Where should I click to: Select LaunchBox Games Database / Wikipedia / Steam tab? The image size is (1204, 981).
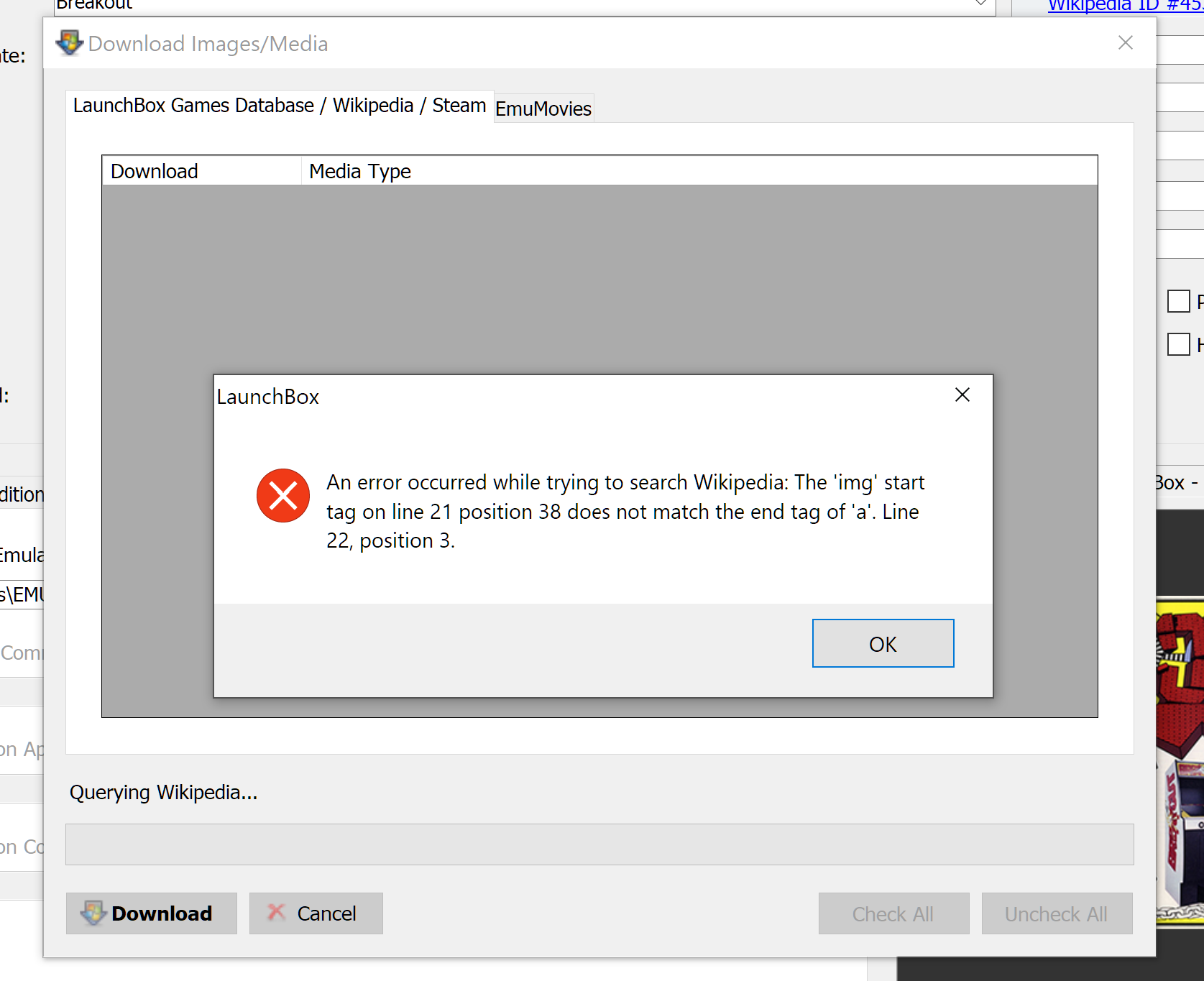pyautogui.click(x=280, y=106)
